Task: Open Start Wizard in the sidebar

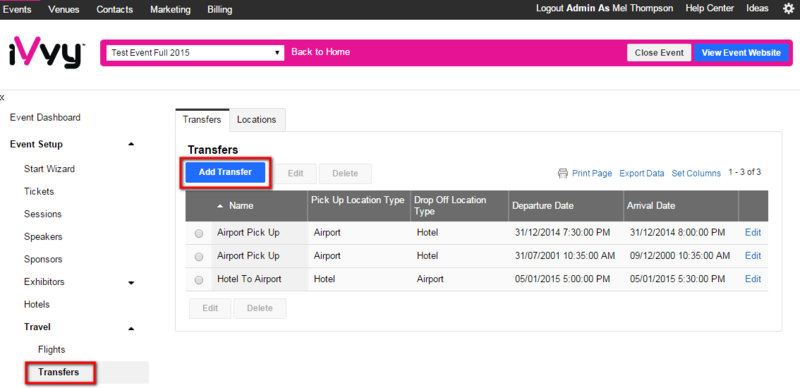Action: pyautogui.click(x=49, y=169)
